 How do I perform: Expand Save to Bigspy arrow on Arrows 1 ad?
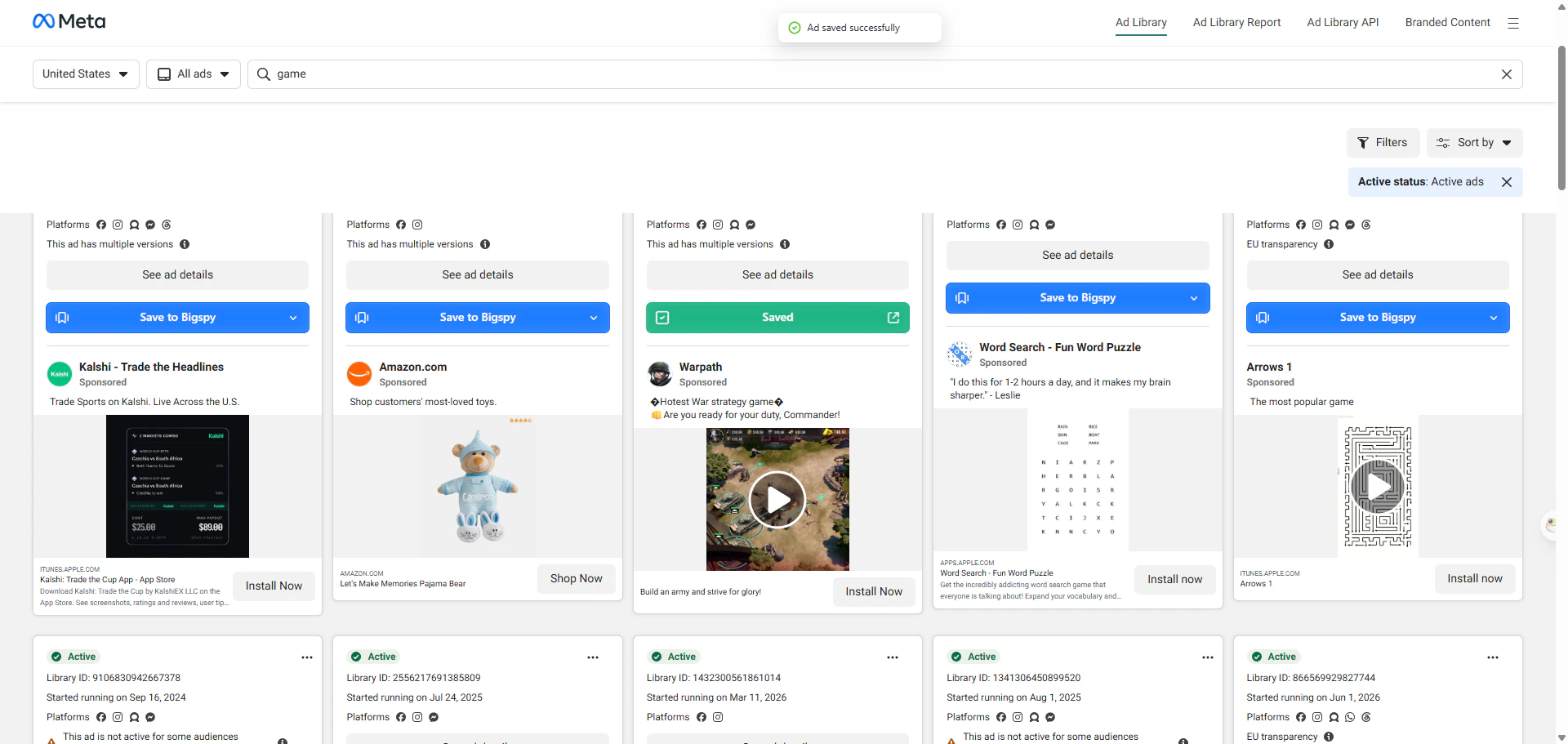[1494, 318]
